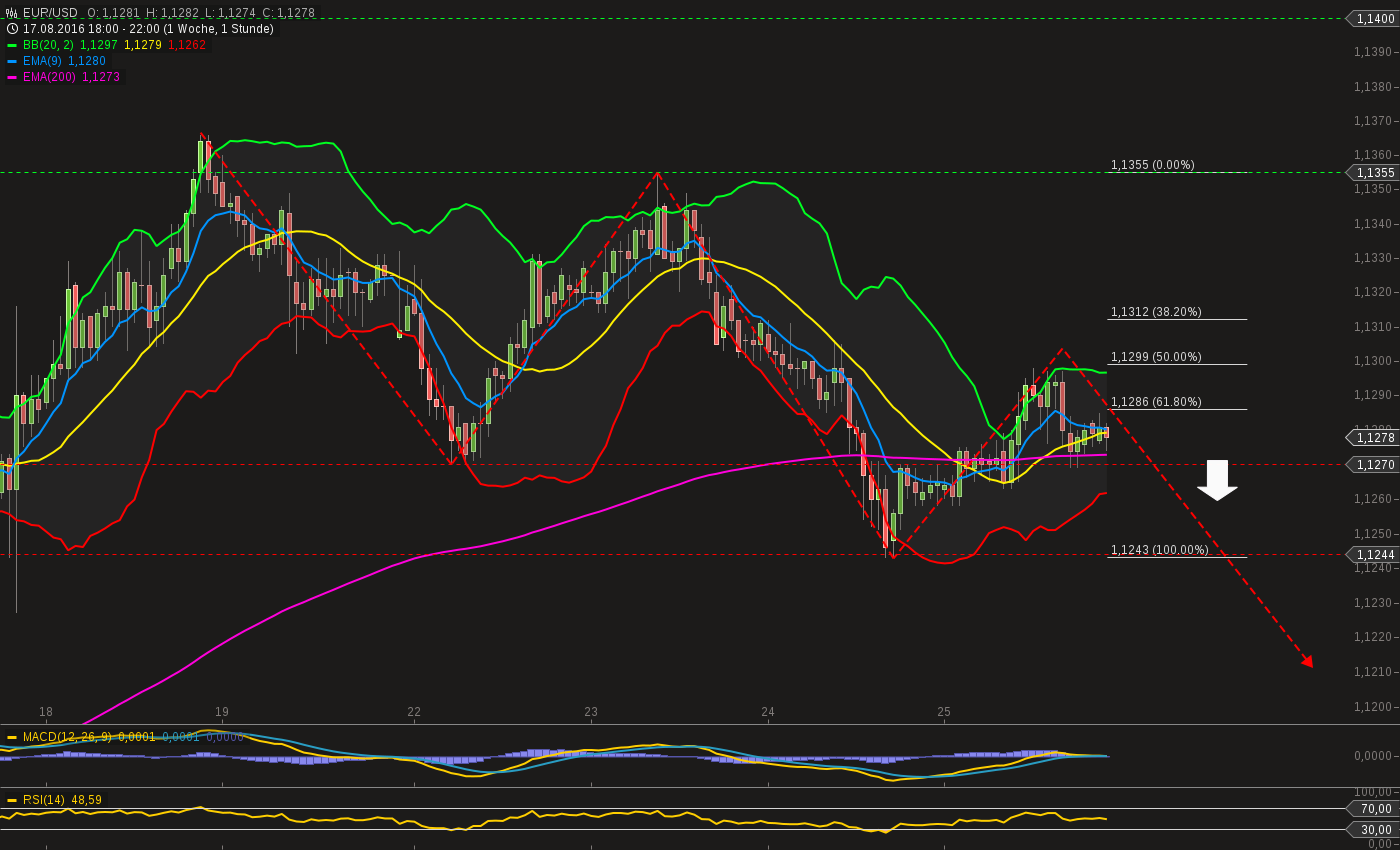Click the teal MACD signal value 0,0001
1400x850 pixels.
pyautogui.click(x=181, y=737)
